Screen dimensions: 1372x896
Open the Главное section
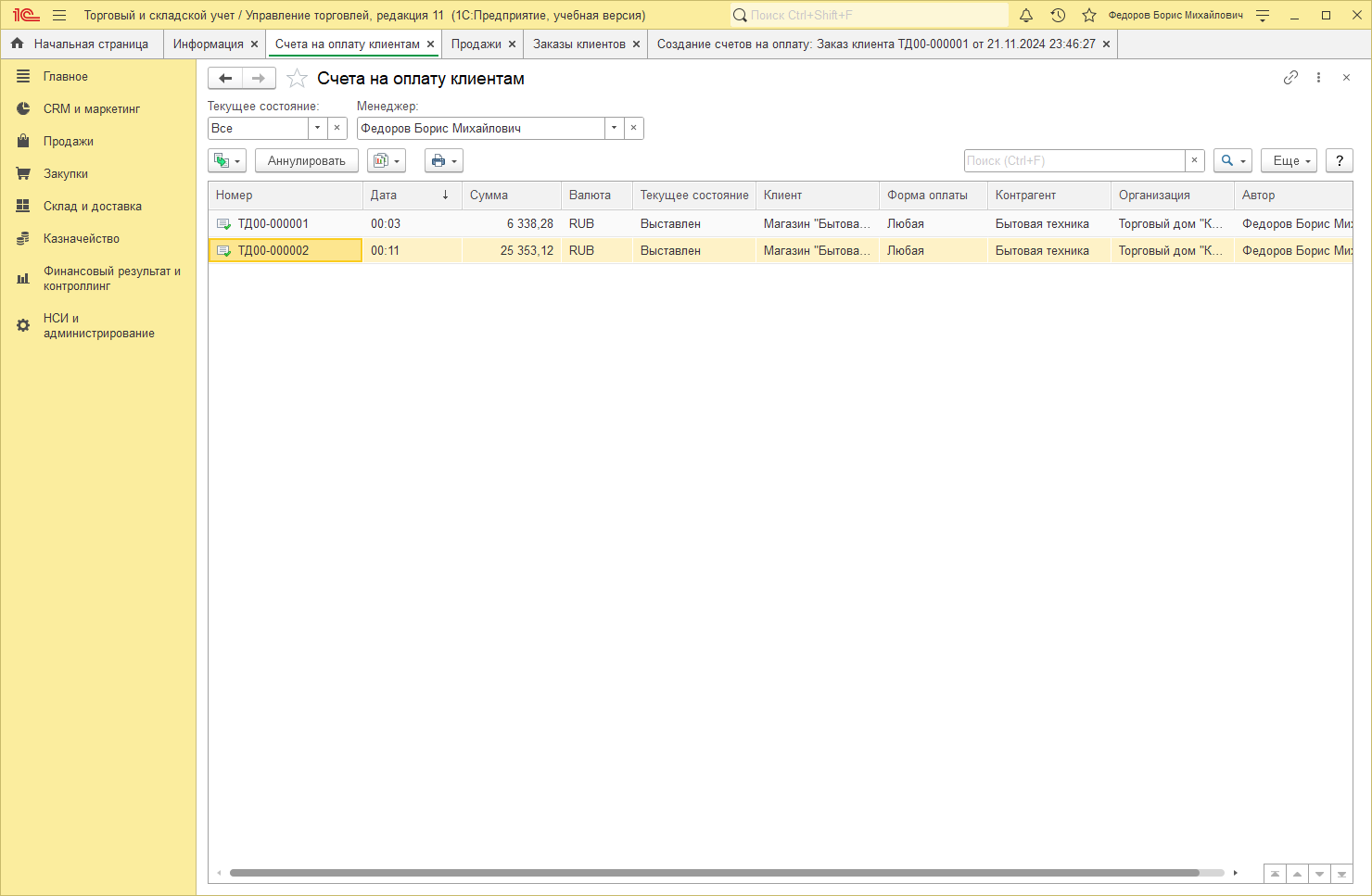98,77
